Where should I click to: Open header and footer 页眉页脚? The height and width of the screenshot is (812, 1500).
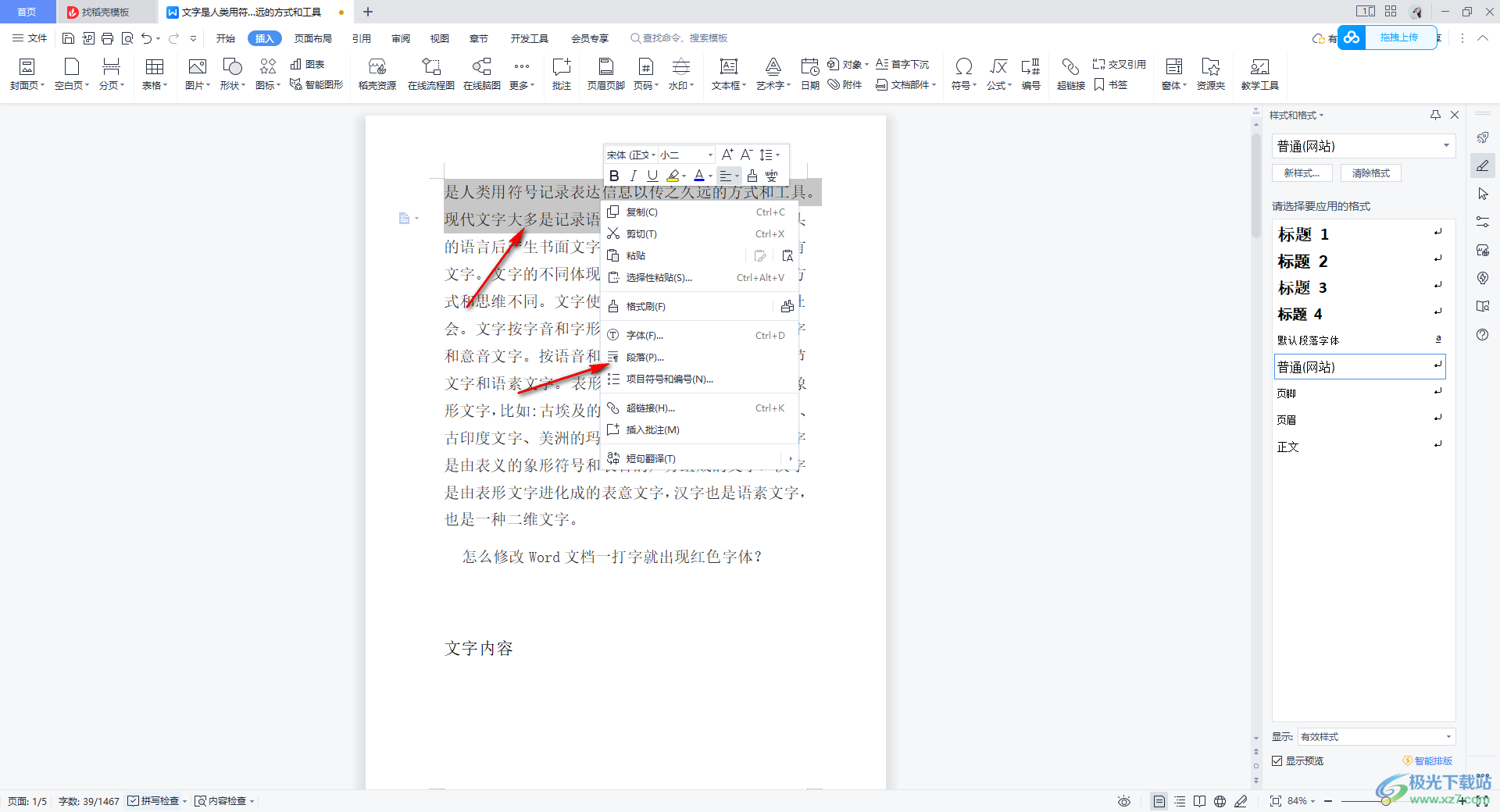(x=606, y=73)
